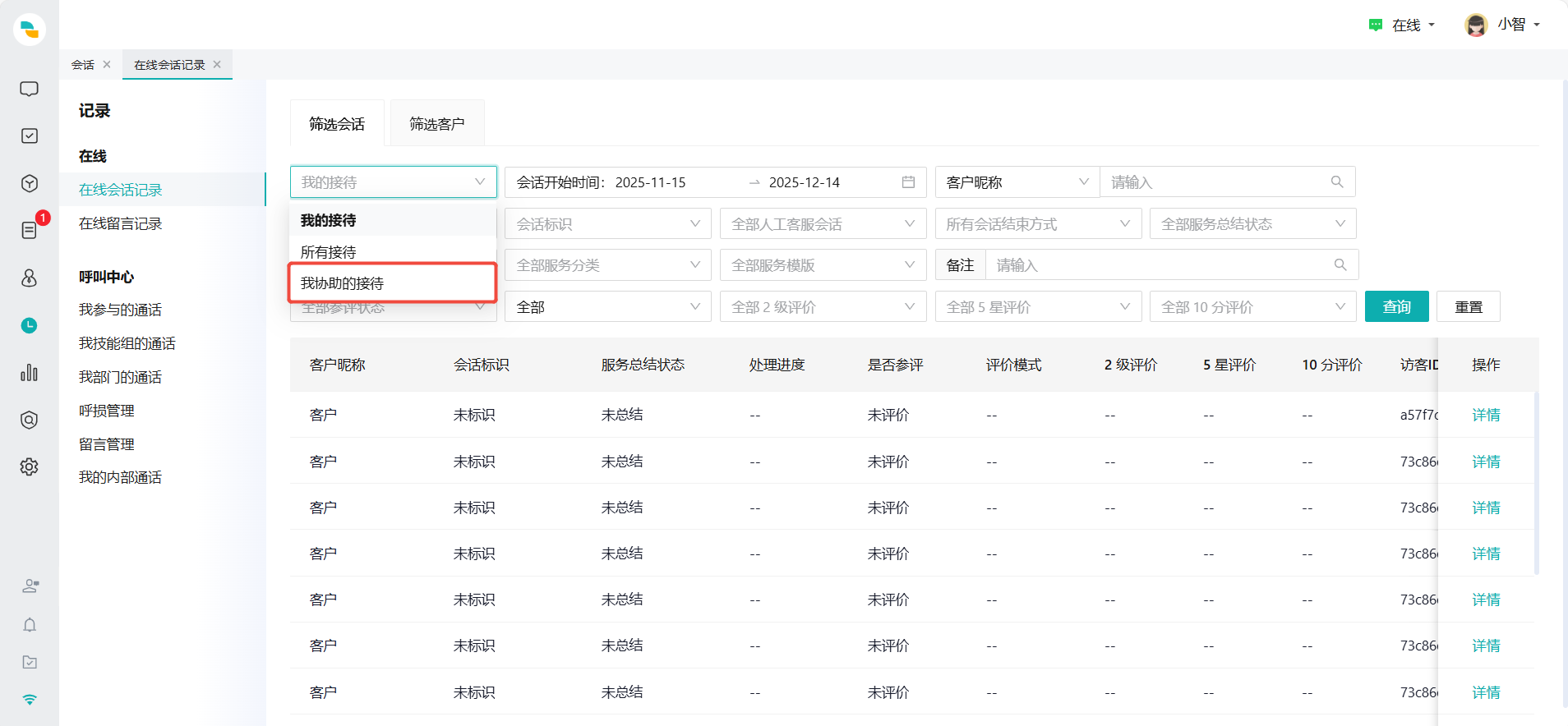The width and height of the screenshot is (1568, 726).
Task: Close the 会话 tab
Action: click(107, 64)
